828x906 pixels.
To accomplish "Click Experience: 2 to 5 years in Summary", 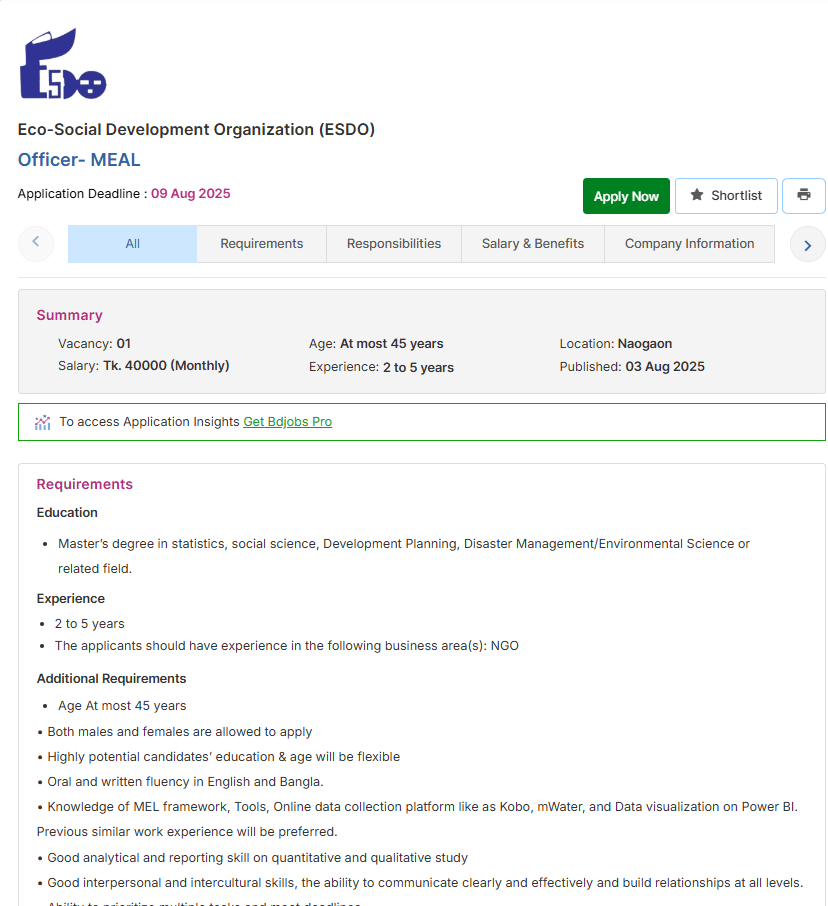I will click(x=381, y=367).
